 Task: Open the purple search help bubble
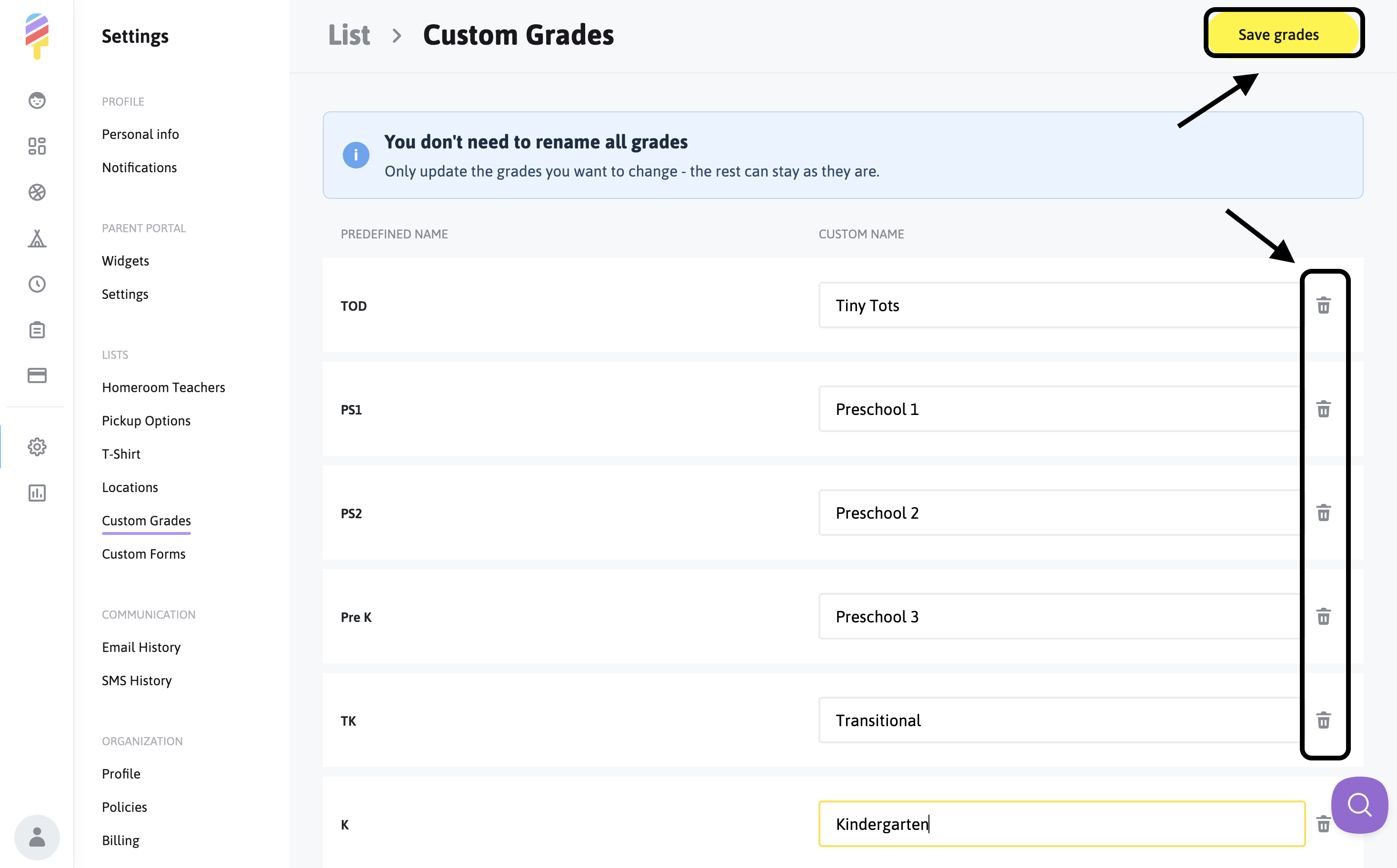click(1359, 805)
